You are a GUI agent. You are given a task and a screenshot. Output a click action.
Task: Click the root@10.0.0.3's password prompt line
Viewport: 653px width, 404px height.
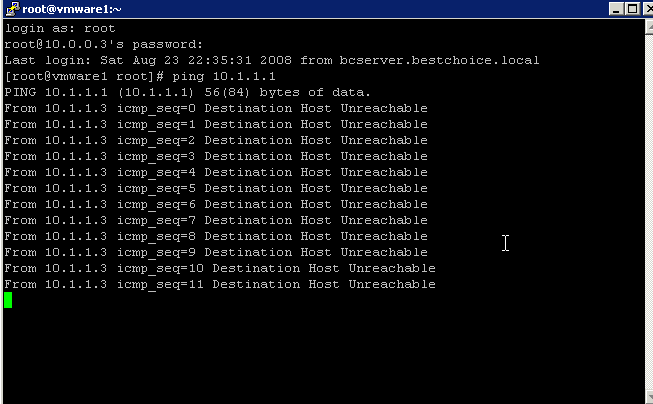[x=104, y=44]
